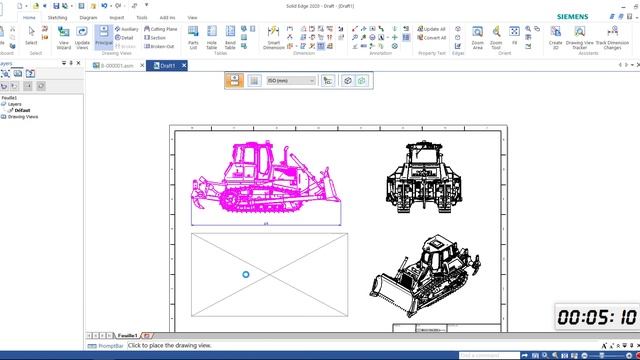
Task: Open the Undo history dropdown arrow
Action: pyautogui.click(x=111, y=6)
